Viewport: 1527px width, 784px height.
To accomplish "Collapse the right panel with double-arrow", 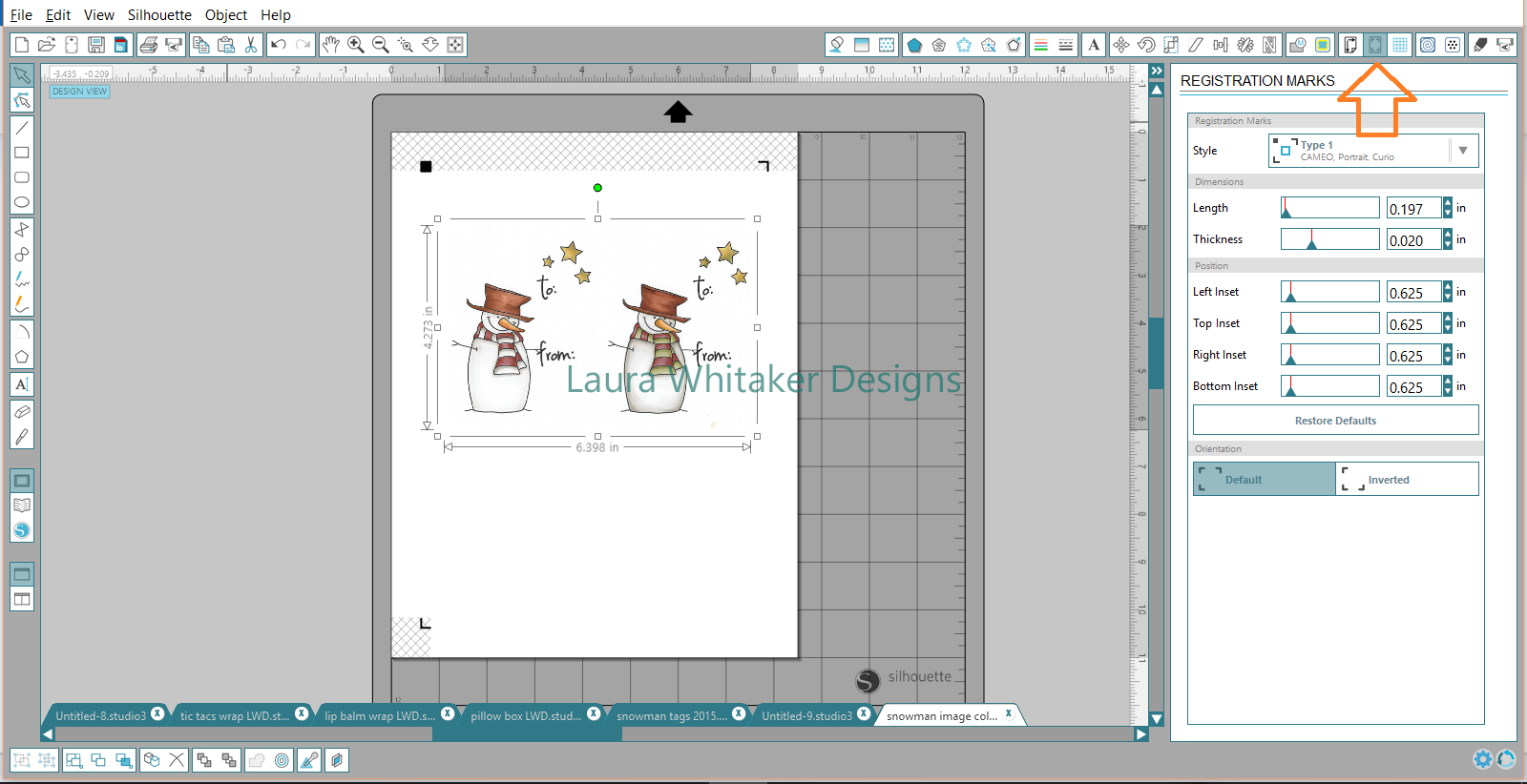I will (1157, 71).
